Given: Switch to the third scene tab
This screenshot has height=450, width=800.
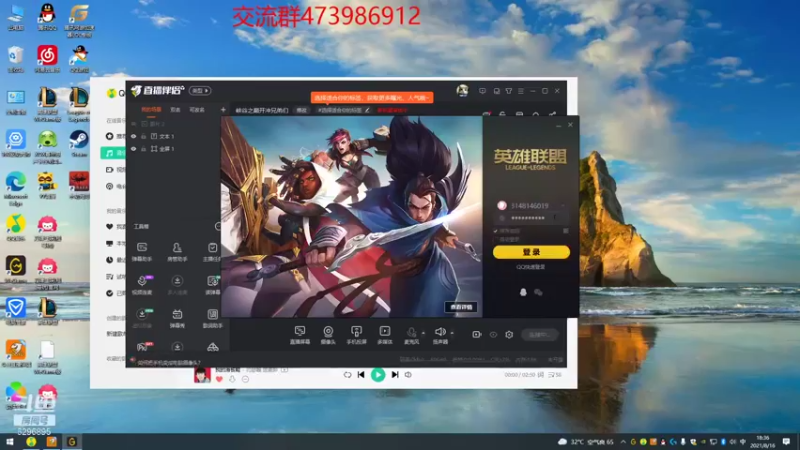Looking at the screenshot, I should pyautogui.click(x=197, y=110).
